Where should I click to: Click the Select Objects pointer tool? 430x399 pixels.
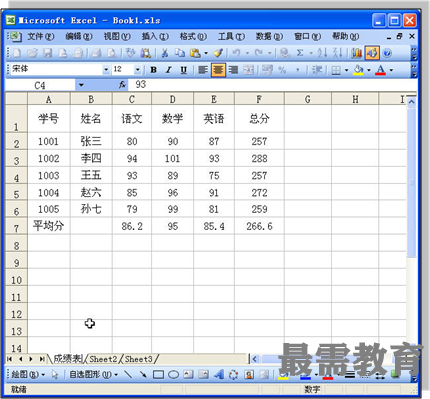(x=55, y=374)
